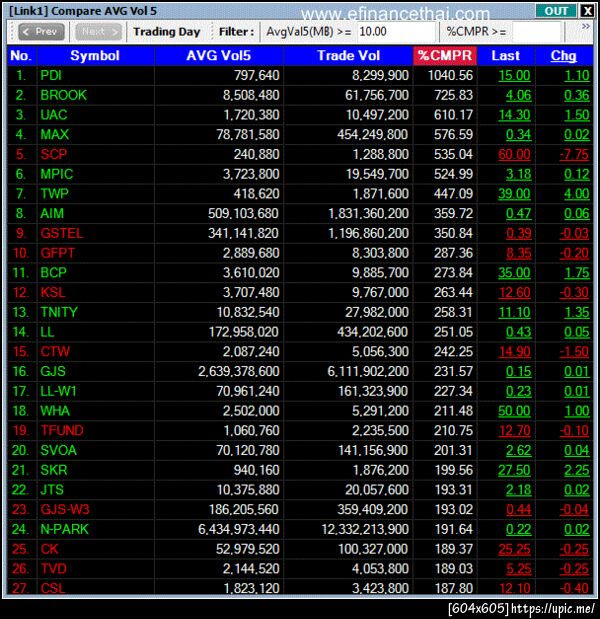The width and height of the screenshot is (600, 619).
Task: Select the GSTEL symbol
Action: 62,233
